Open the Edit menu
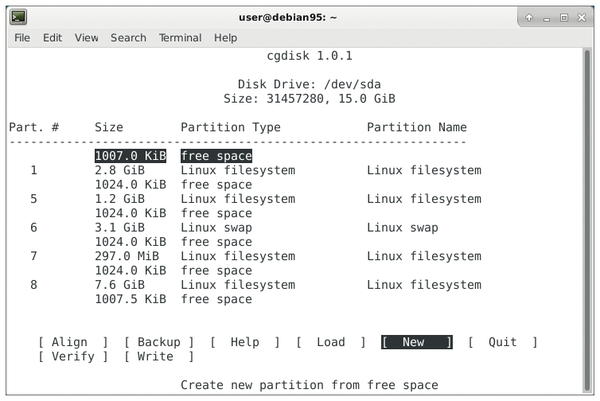The height and width of the screenshot is (401, 600). coord(52,38)
